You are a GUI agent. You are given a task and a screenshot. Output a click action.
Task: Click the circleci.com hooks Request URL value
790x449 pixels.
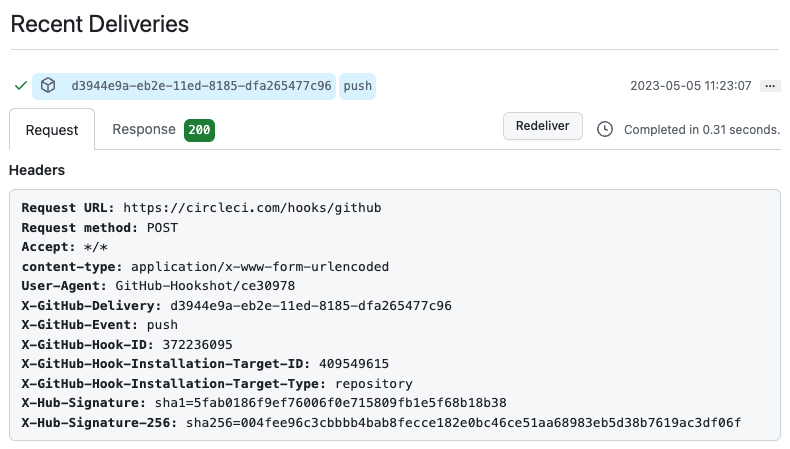252,208
